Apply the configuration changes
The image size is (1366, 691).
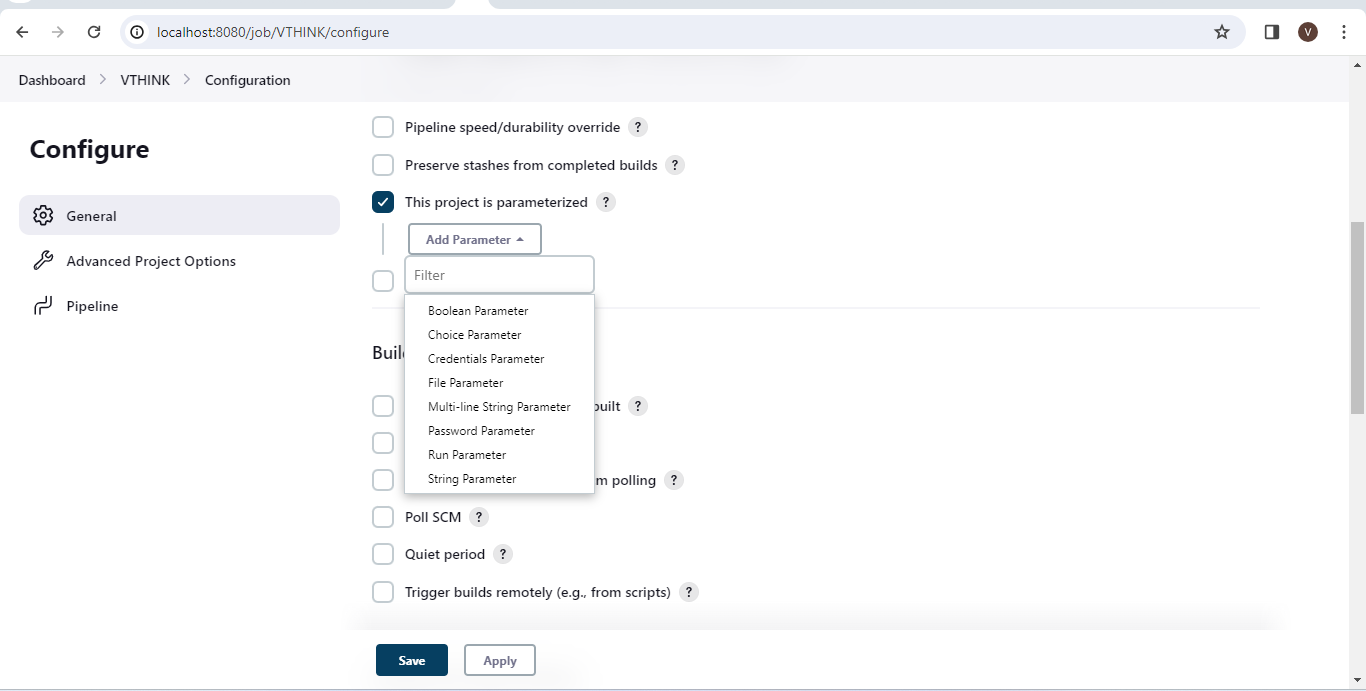coord(500,660)
